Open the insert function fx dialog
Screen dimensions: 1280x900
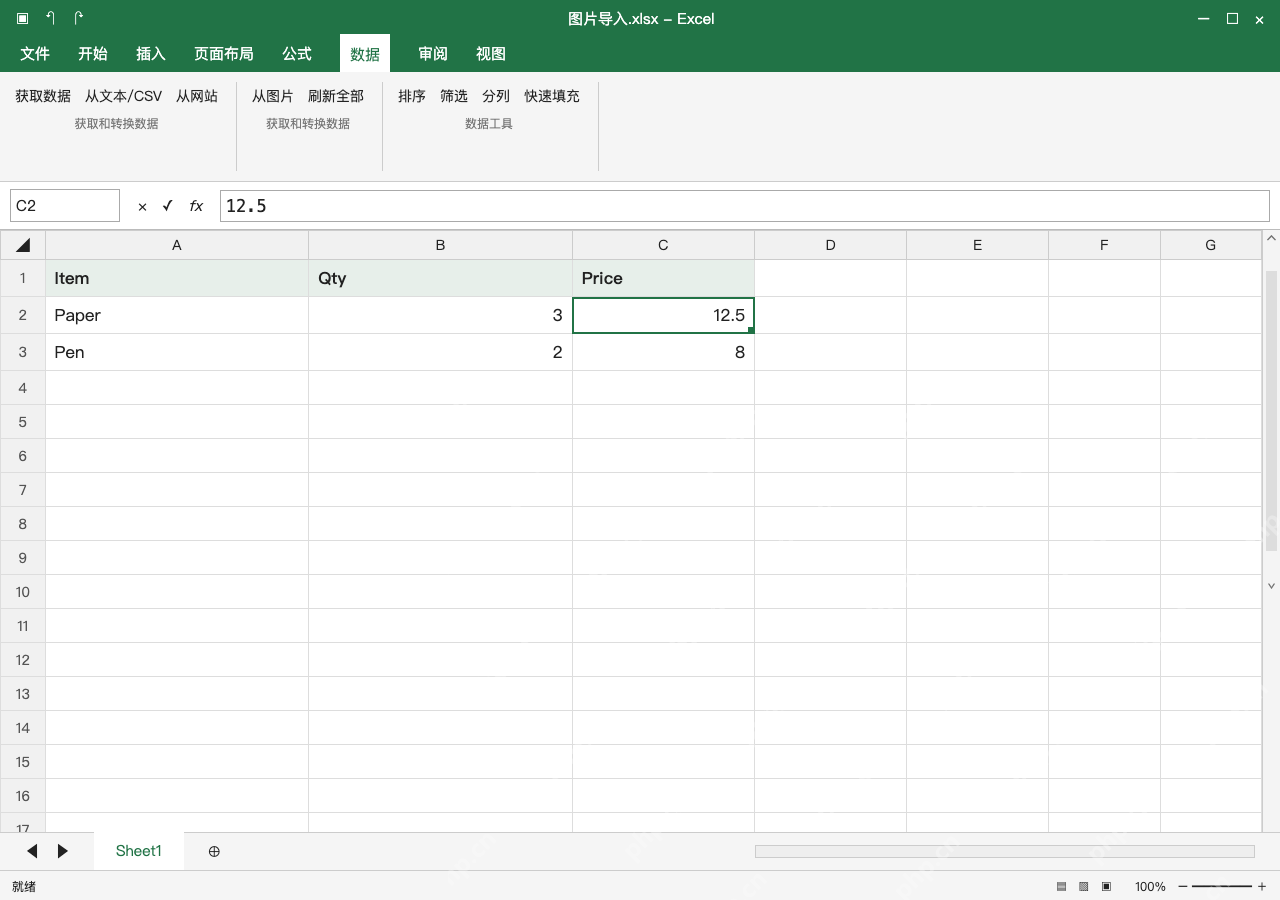(196, 206)
